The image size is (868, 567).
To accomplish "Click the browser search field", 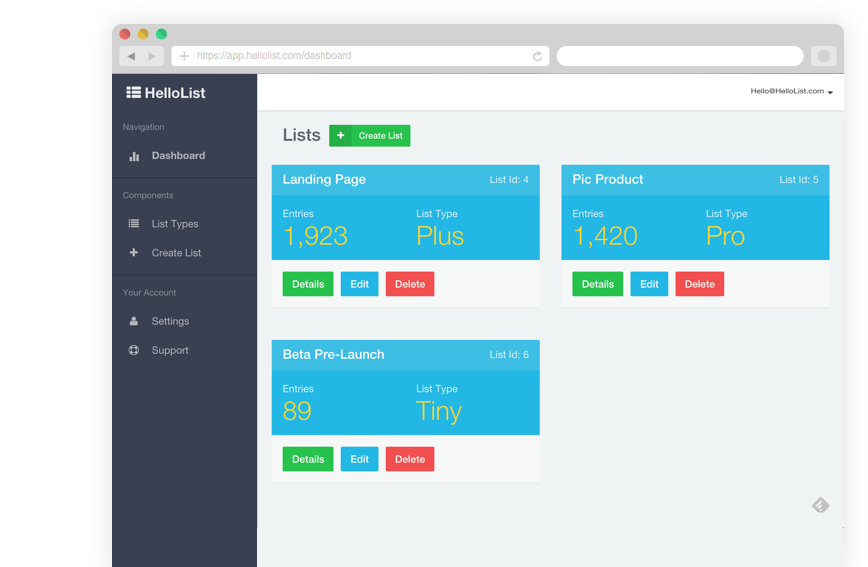I will pyautogui.click(x=680, y=56).
